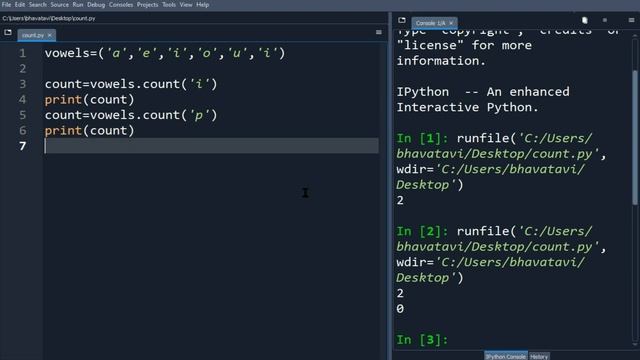Open the console pane options menu
The image size is (640, 360).
(x=631, y=20)
